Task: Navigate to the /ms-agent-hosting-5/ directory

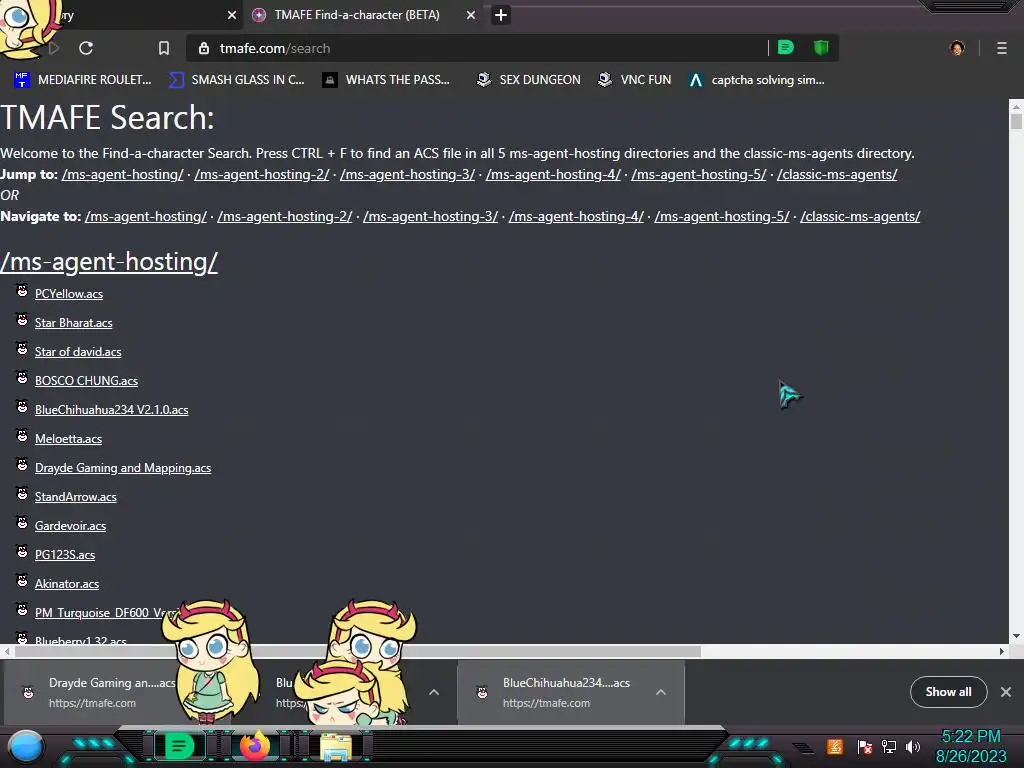Action: [722, 216]
